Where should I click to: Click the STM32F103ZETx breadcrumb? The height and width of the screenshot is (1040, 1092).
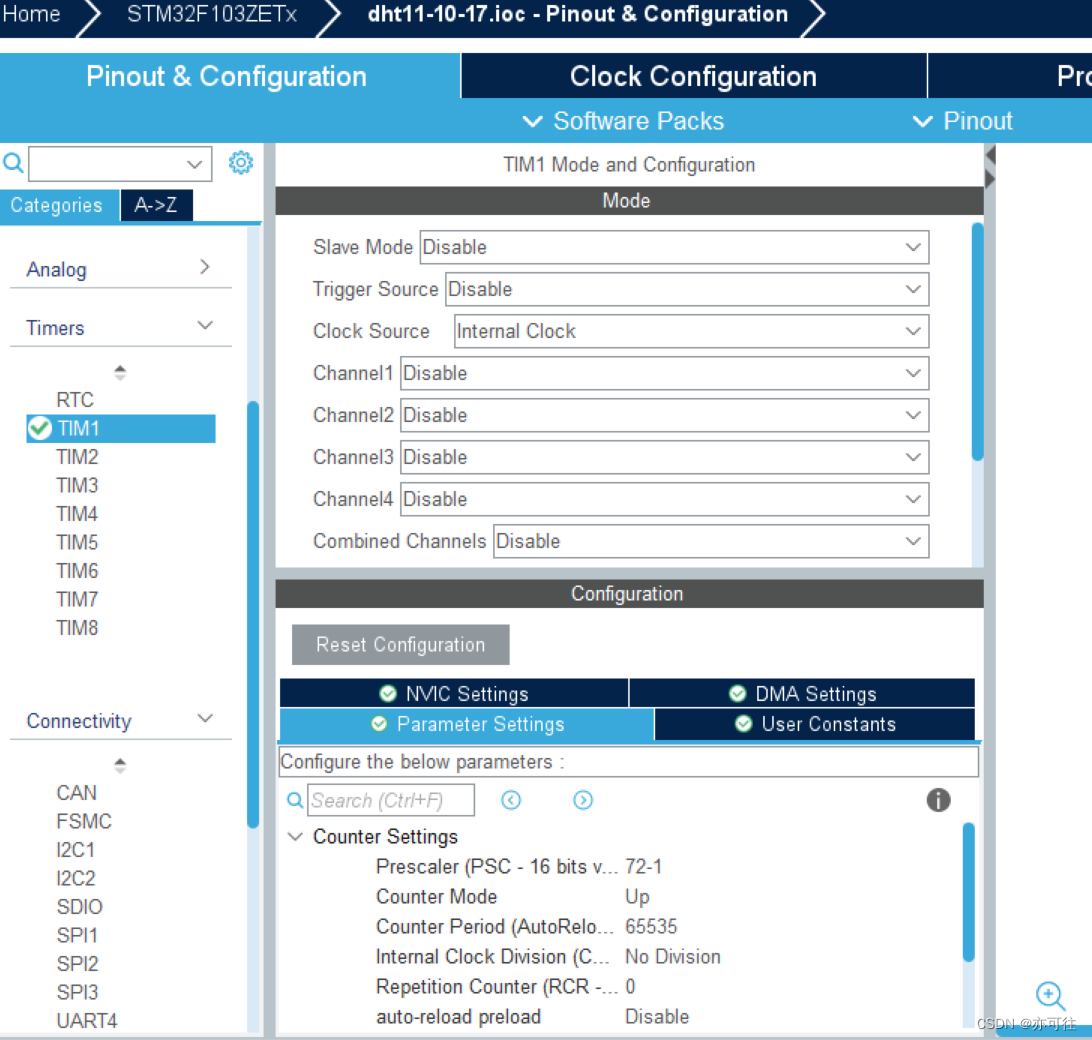click(212, 14)
